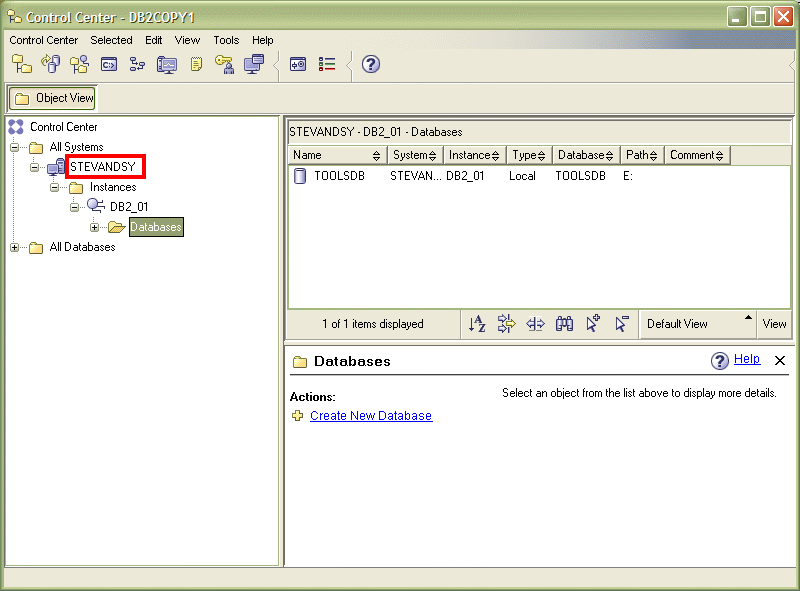Sort by the Database column header
The height and width of the screenshot is (591, 800).
tap(586, 155)
